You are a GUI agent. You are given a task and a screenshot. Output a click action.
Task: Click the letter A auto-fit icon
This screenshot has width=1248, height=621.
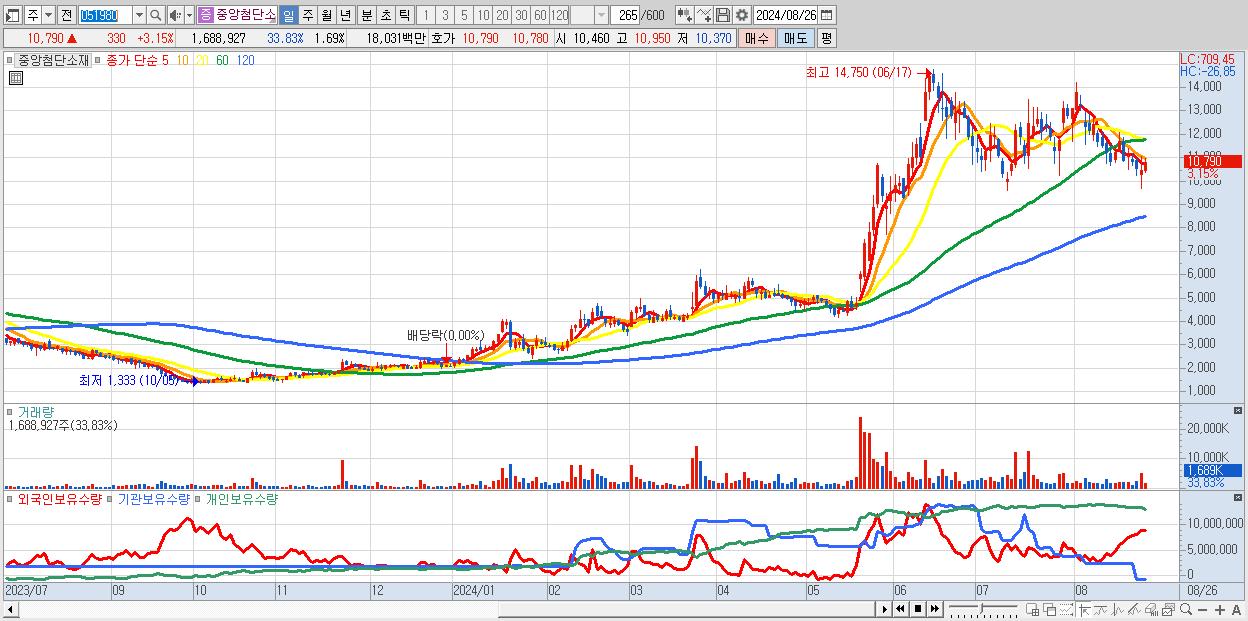click(x=1236, y=610)
